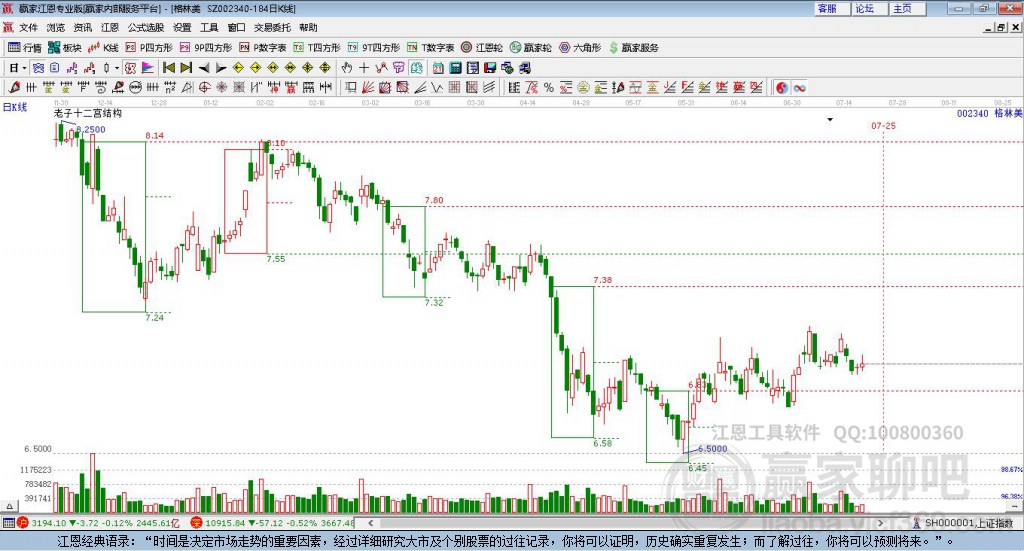Open the 工具 menu
The width and height of the screenshot is (1024, 551).
coord(209,27)
